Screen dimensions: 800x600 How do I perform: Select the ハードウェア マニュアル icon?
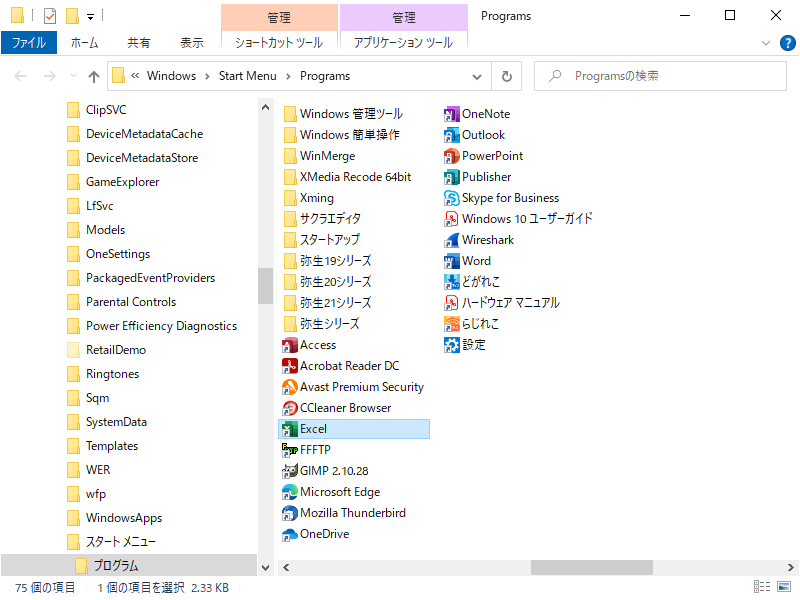click(452, 303)
